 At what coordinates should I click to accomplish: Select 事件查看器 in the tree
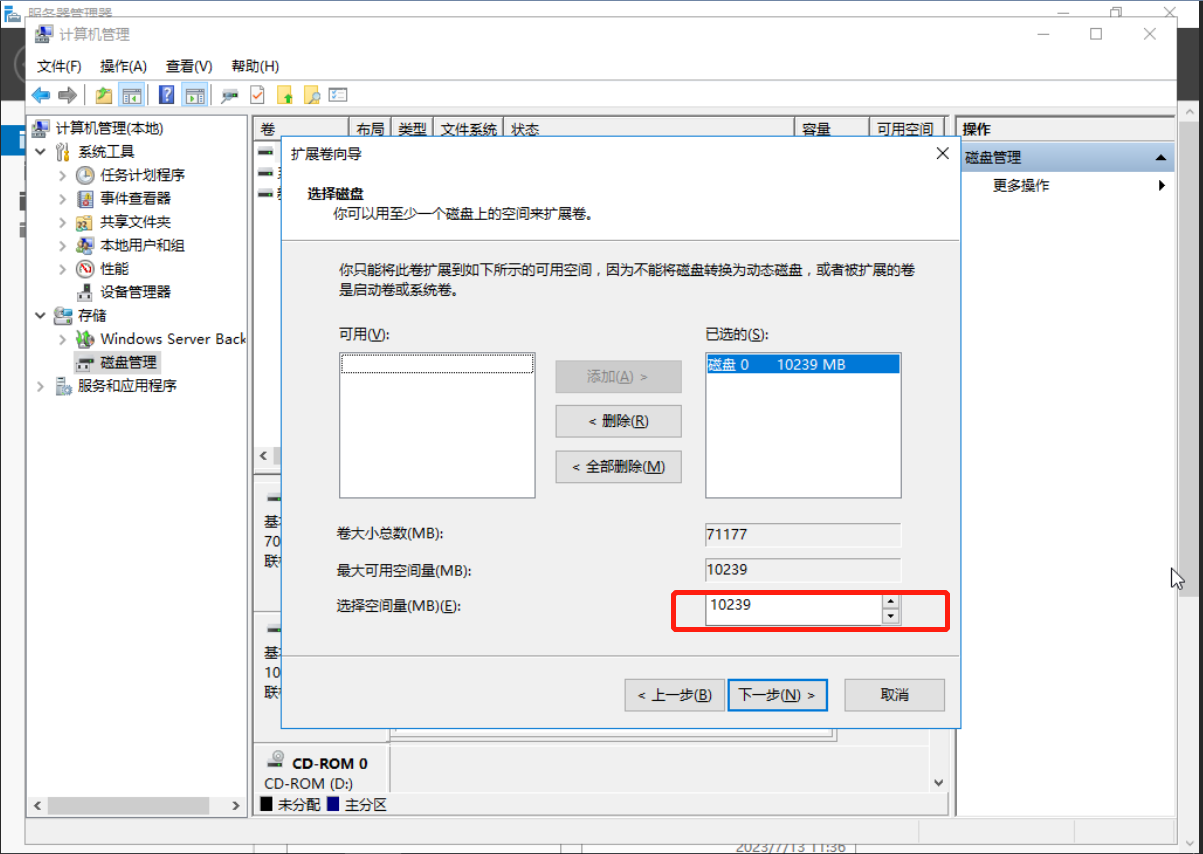point(135,198)
